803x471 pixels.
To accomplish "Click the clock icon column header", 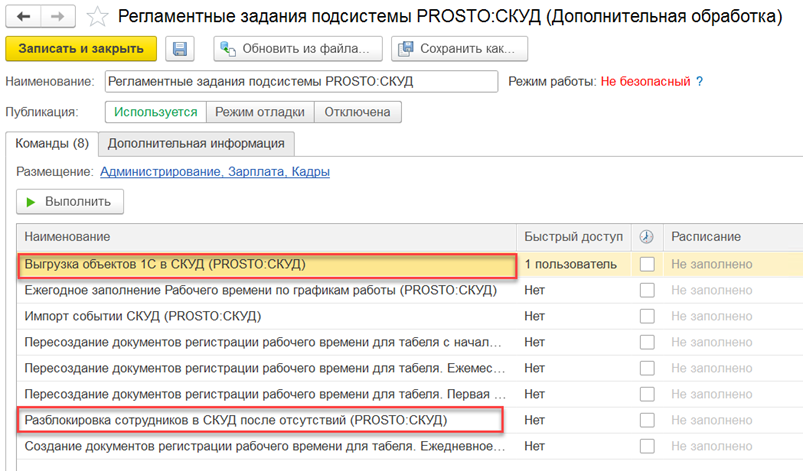I will click(x=646, y=237).
